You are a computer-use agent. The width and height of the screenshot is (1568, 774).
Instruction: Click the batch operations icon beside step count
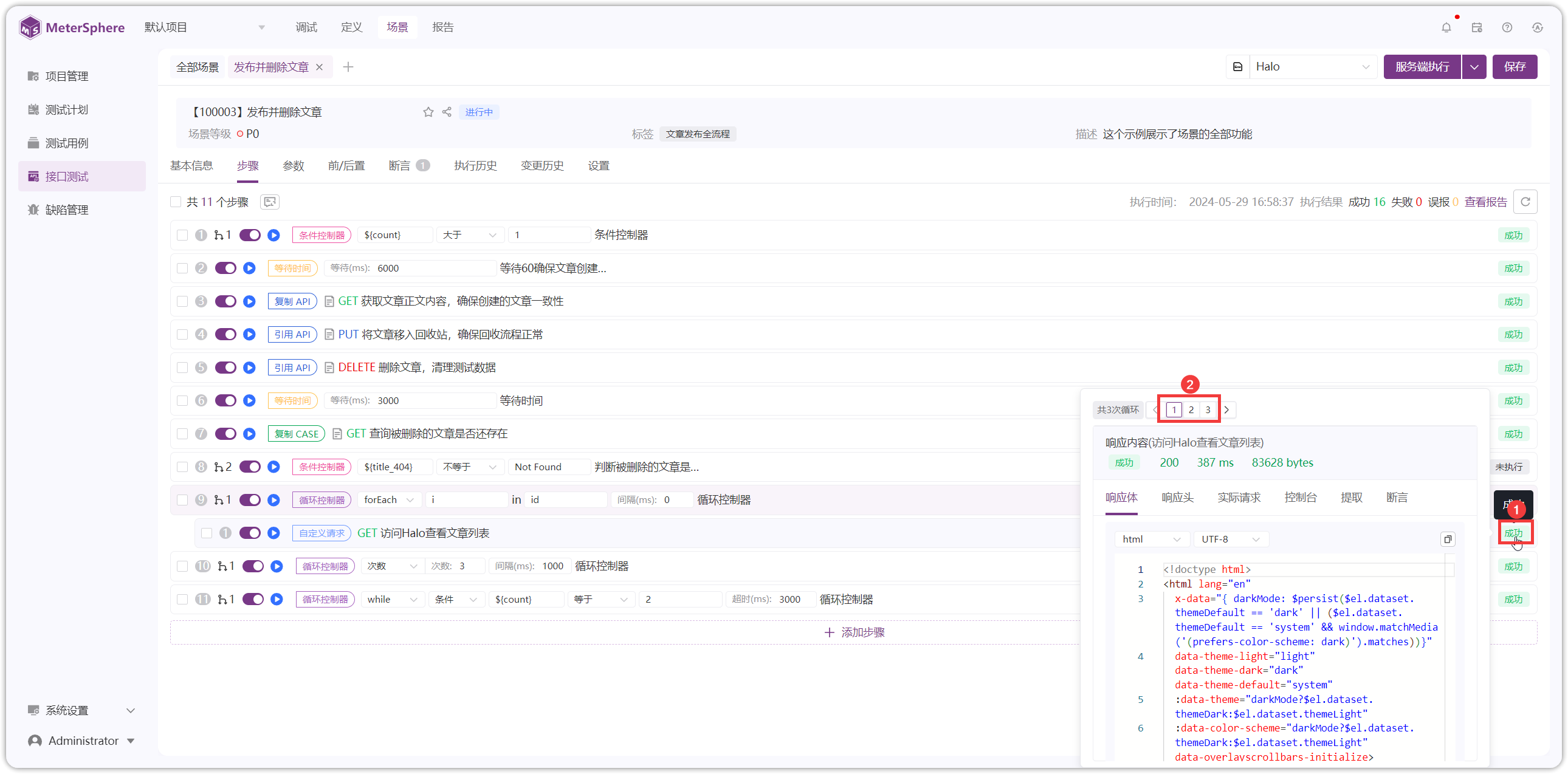pyautogui.click(x=270, y=202)
